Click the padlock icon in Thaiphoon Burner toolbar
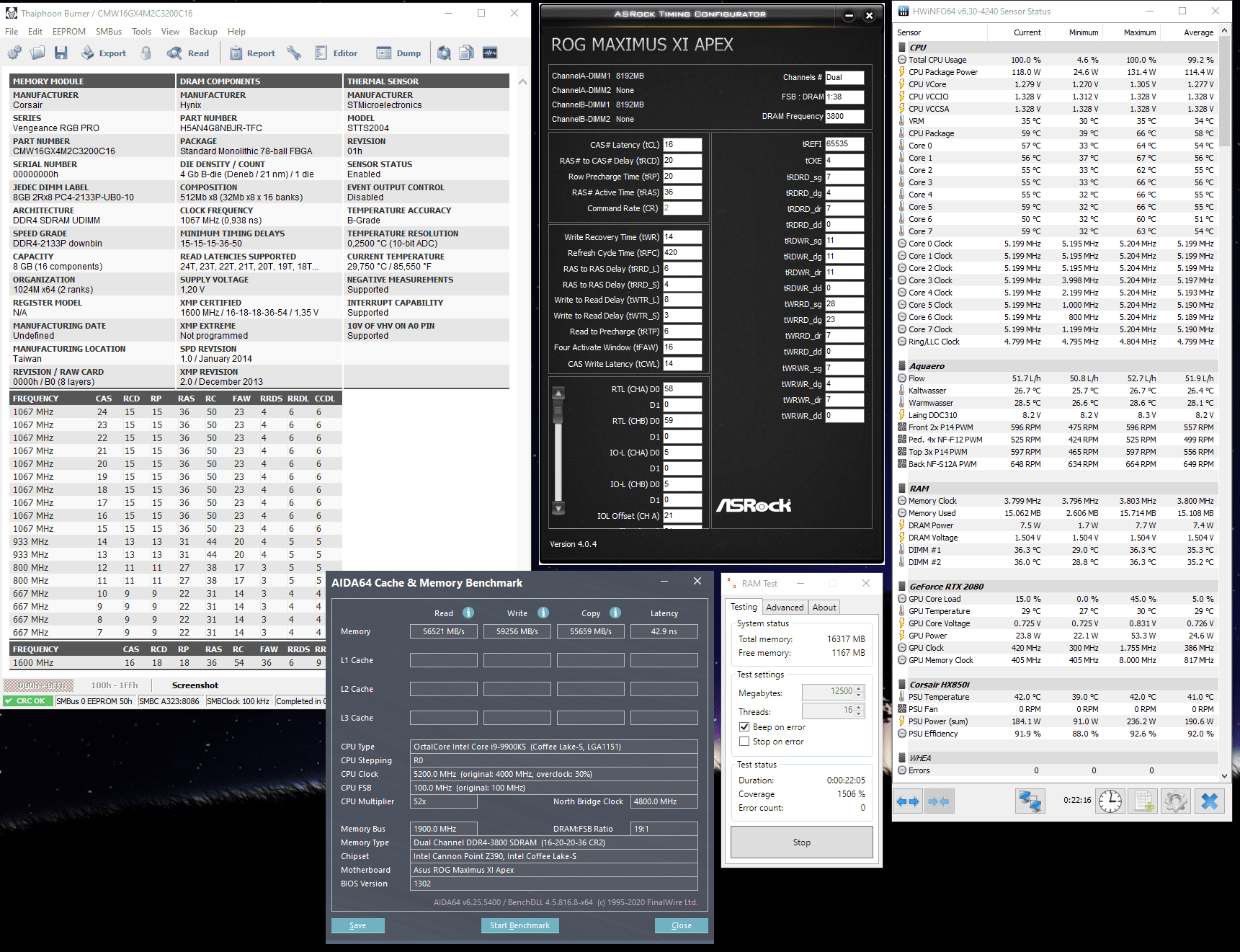Image resolution: width=1240 pixels, height=952 pixels. tap(146, 53)
